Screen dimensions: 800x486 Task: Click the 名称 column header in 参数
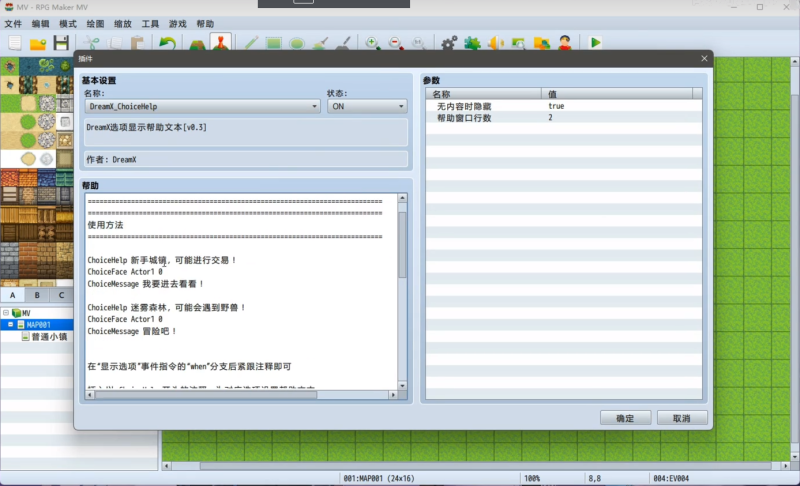tap(484, 94)
